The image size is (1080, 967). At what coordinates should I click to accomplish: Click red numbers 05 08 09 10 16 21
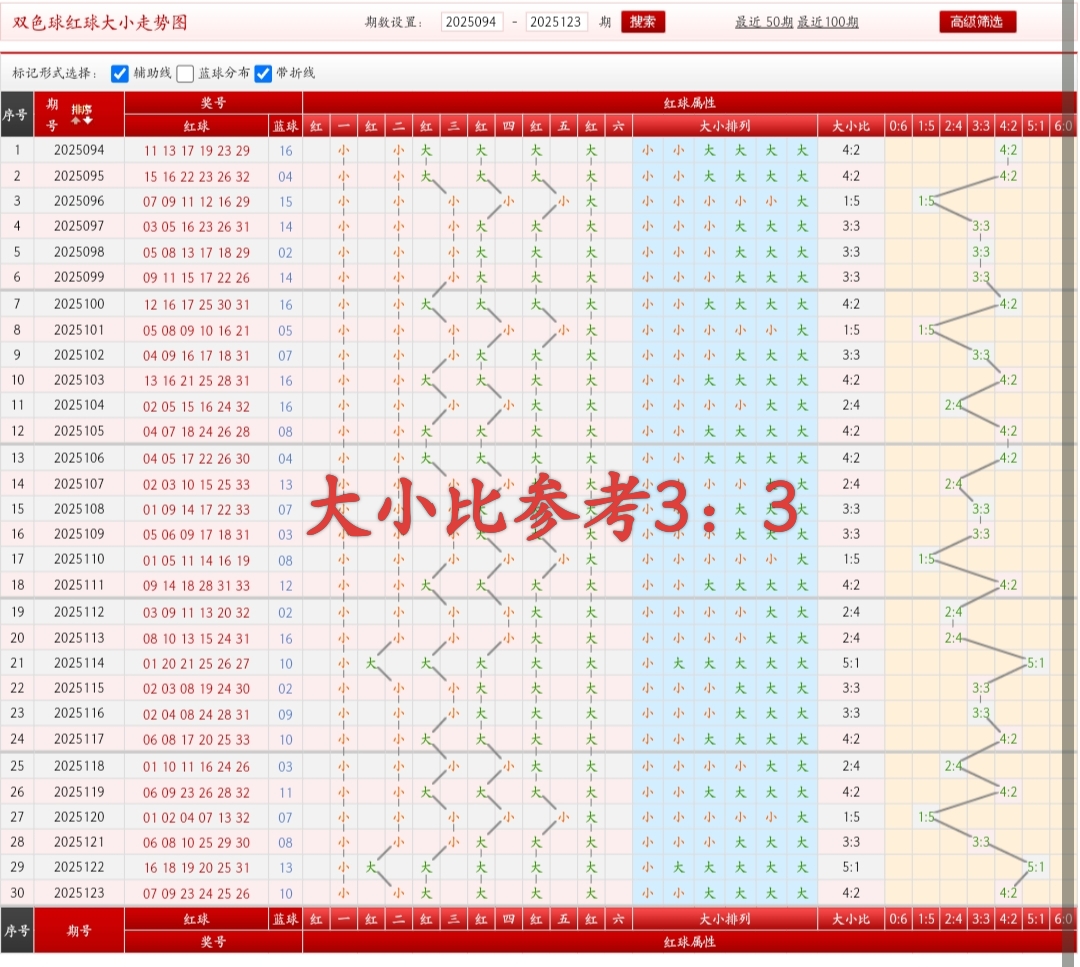tap(196, 331)
